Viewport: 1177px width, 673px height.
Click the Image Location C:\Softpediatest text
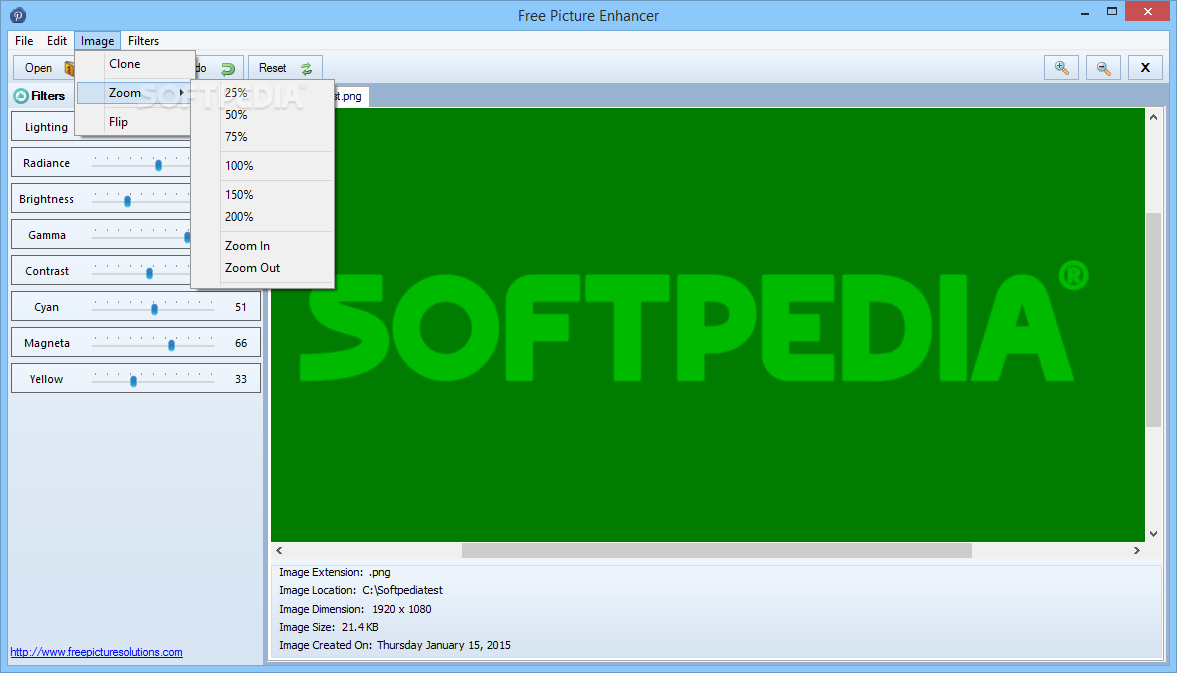click(x=361, y=590)
